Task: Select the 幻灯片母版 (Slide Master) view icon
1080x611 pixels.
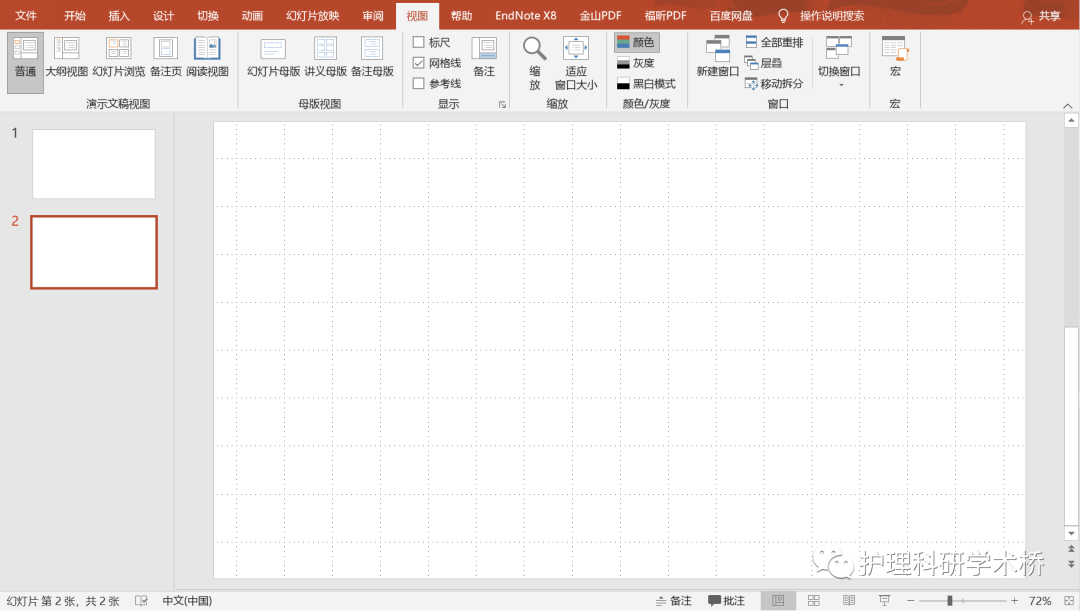Action: [x=272, y=58]
